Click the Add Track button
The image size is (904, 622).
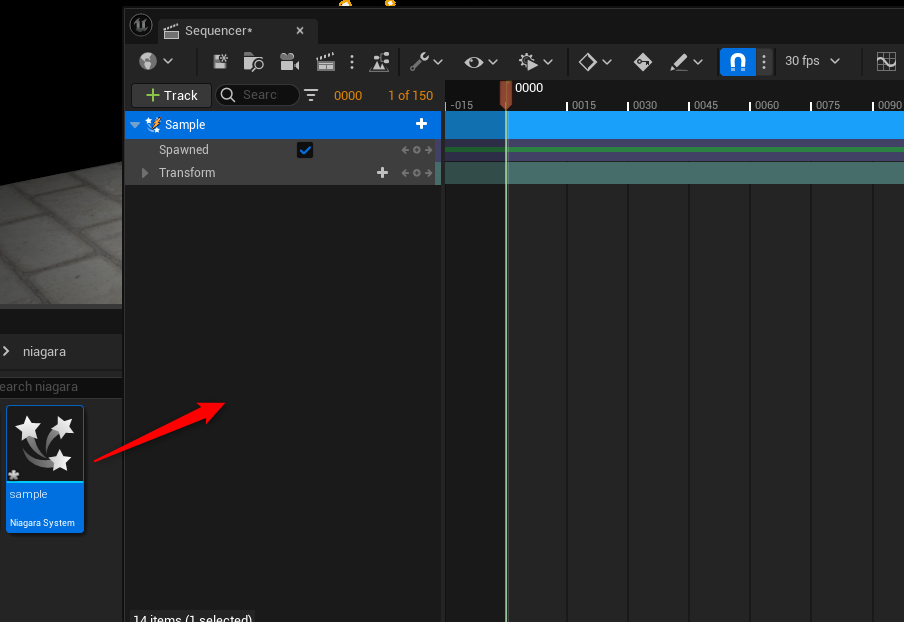point(171,95)
